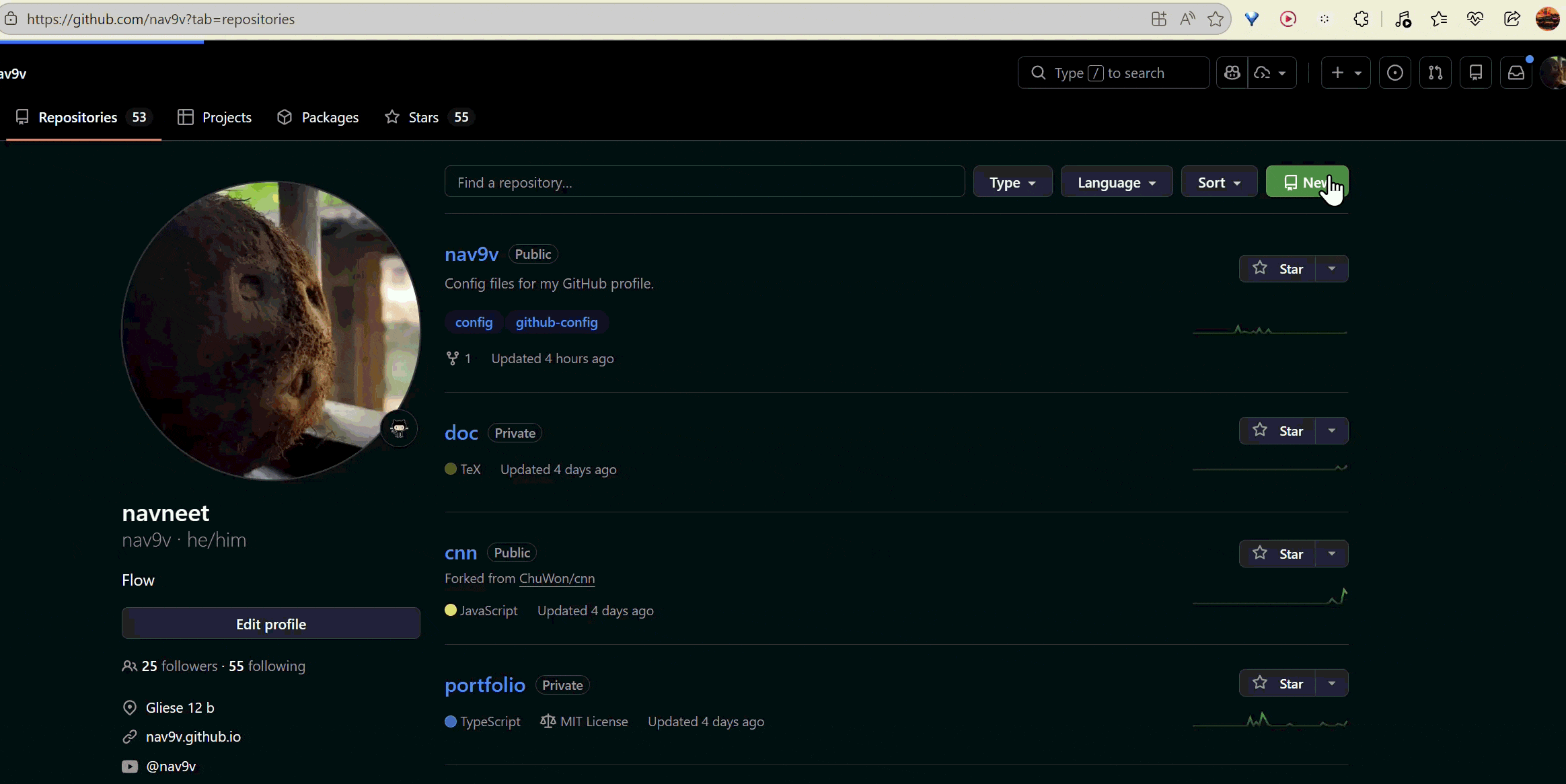Viewport: 1566px width, 784px height.
Task: Open the create new plus dropdown
Action: [1345, 73]
